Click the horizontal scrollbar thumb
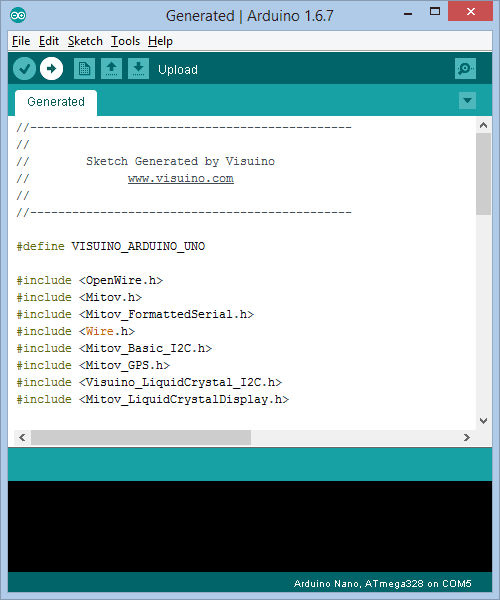Screen dimensions: 500x600 141,437
